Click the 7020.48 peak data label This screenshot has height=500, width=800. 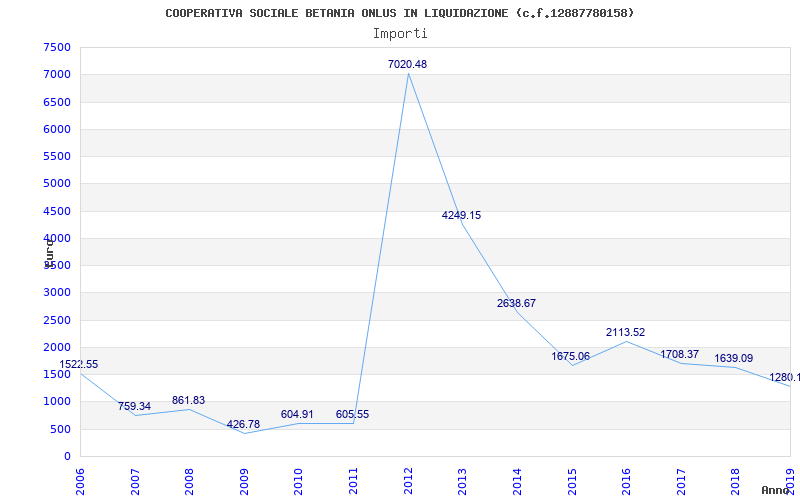pyautogui.click(x=407, y=64)
